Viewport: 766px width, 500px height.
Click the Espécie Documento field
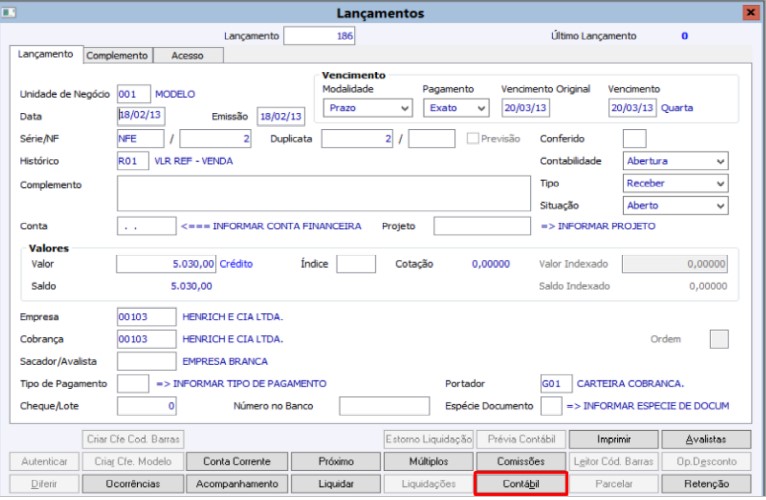click(551, 406)
